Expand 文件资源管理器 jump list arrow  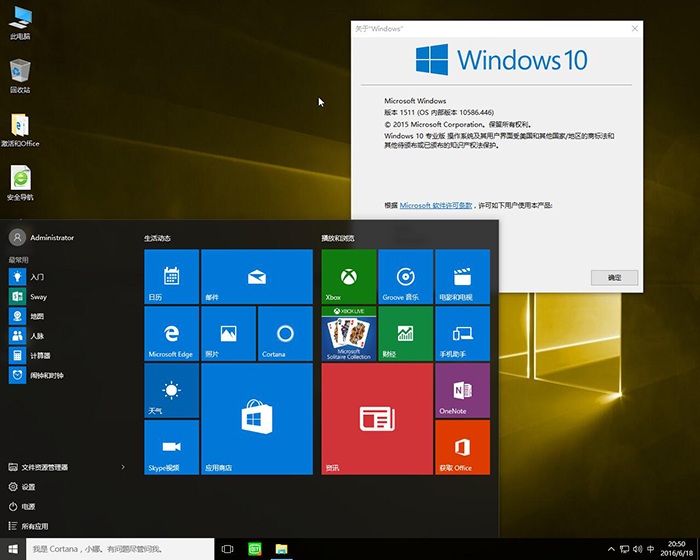tap(123, 467)
